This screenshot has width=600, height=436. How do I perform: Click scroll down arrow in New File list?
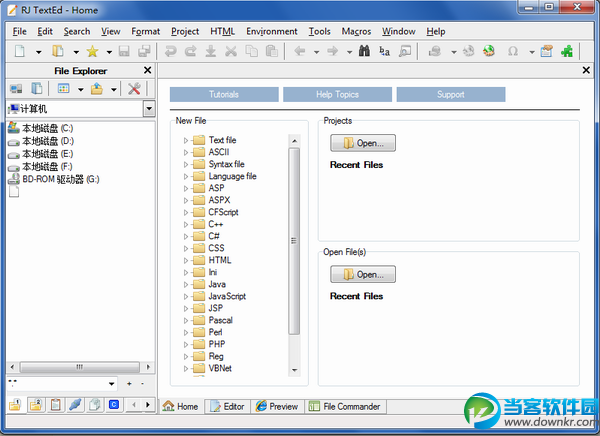click(x=294, y=370)
